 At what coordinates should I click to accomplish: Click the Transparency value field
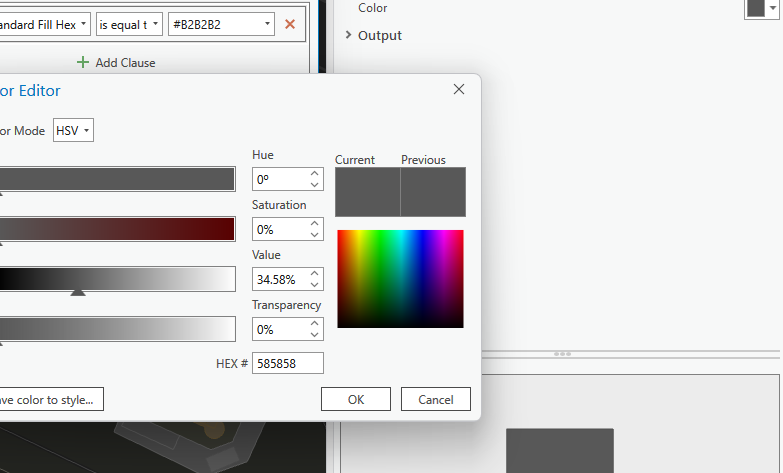279,329
